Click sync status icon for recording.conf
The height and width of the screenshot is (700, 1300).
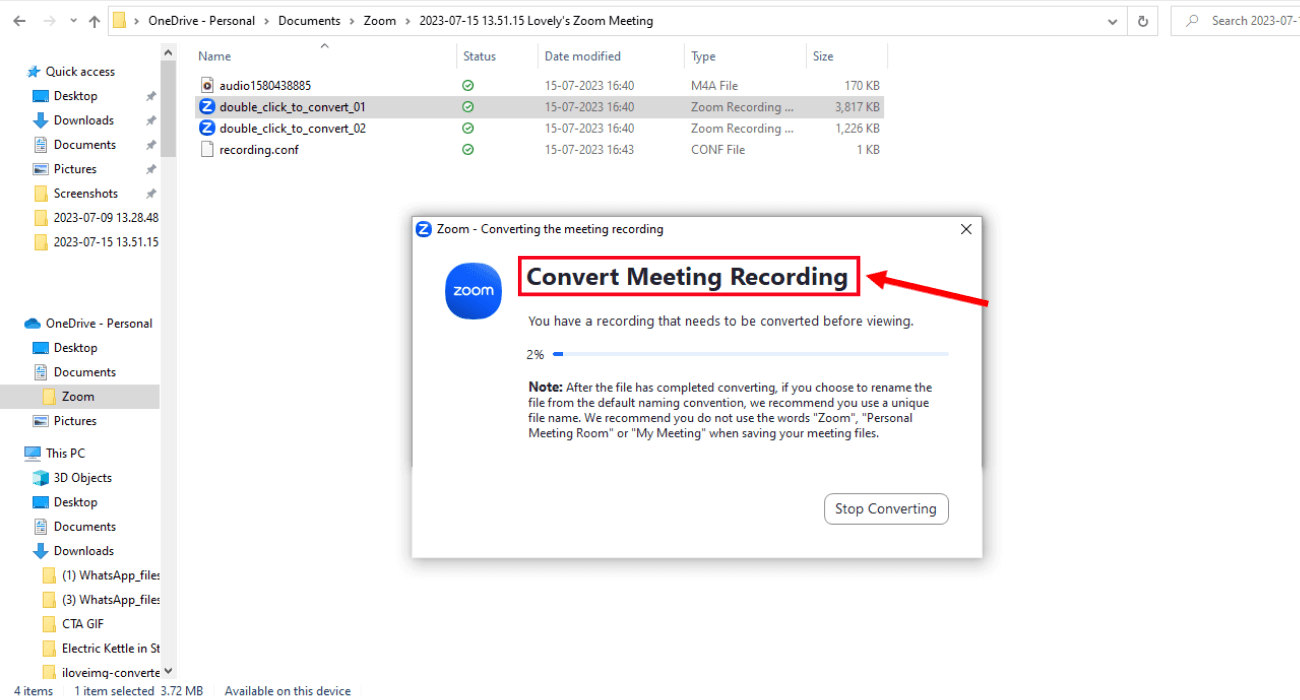click(468, 150)
